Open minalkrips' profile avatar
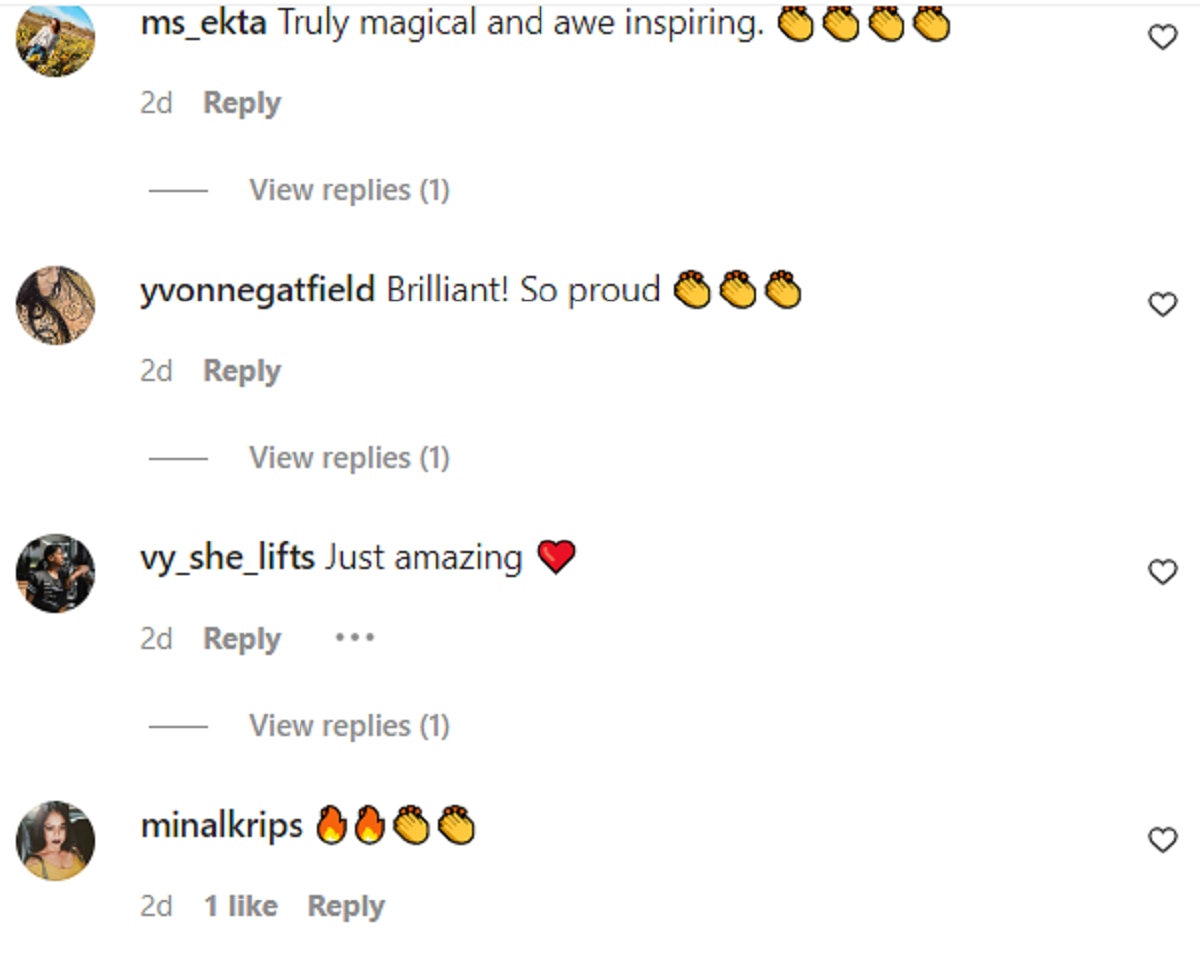 click(56, 840)
